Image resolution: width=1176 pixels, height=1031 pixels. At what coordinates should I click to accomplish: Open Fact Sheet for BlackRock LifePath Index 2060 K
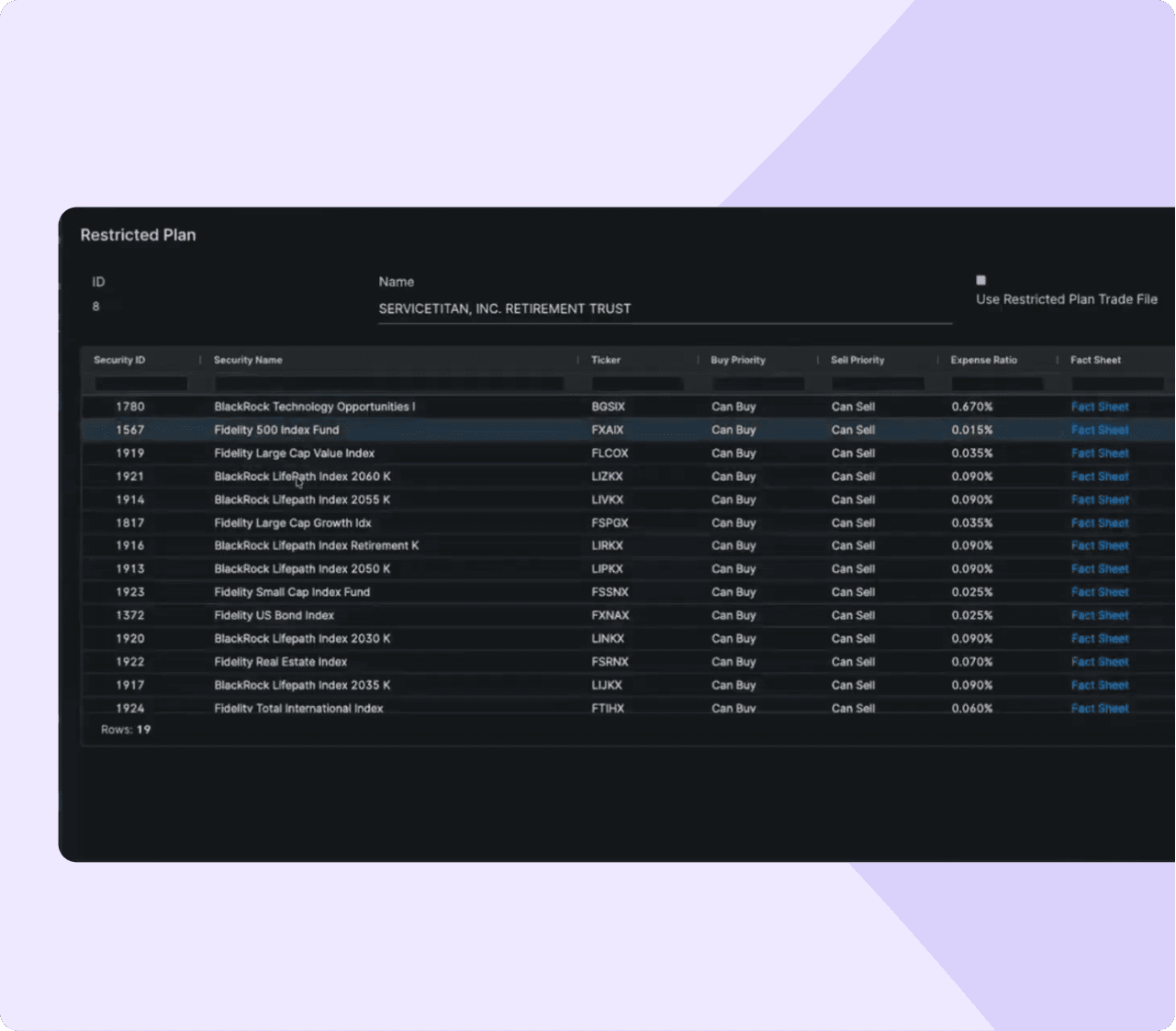(1100, 476)
